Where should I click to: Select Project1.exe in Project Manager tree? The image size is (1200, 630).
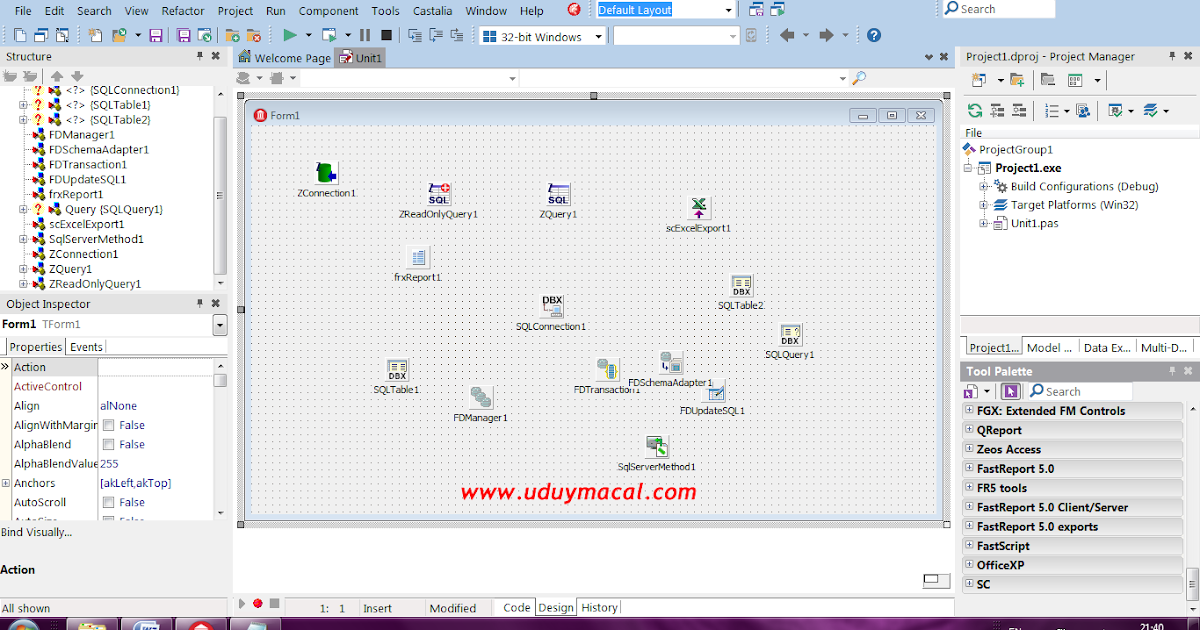click(1028, 168)
